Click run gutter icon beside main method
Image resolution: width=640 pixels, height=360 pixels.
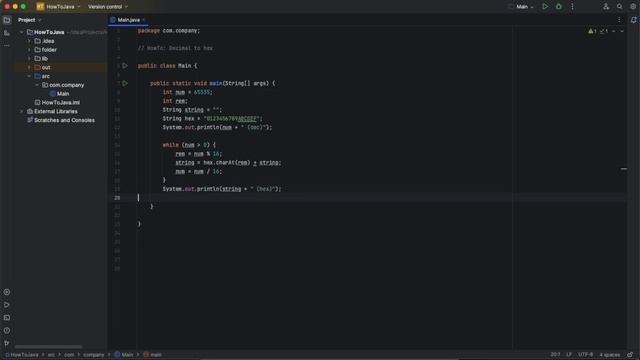point(125,83)
